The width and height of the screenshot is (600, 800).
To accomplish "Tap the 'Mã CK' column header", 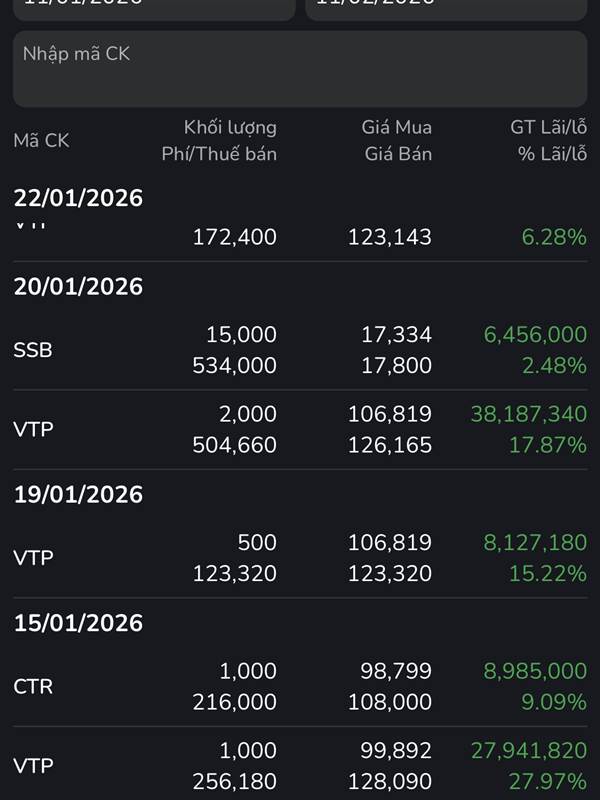I will point(41,141).
